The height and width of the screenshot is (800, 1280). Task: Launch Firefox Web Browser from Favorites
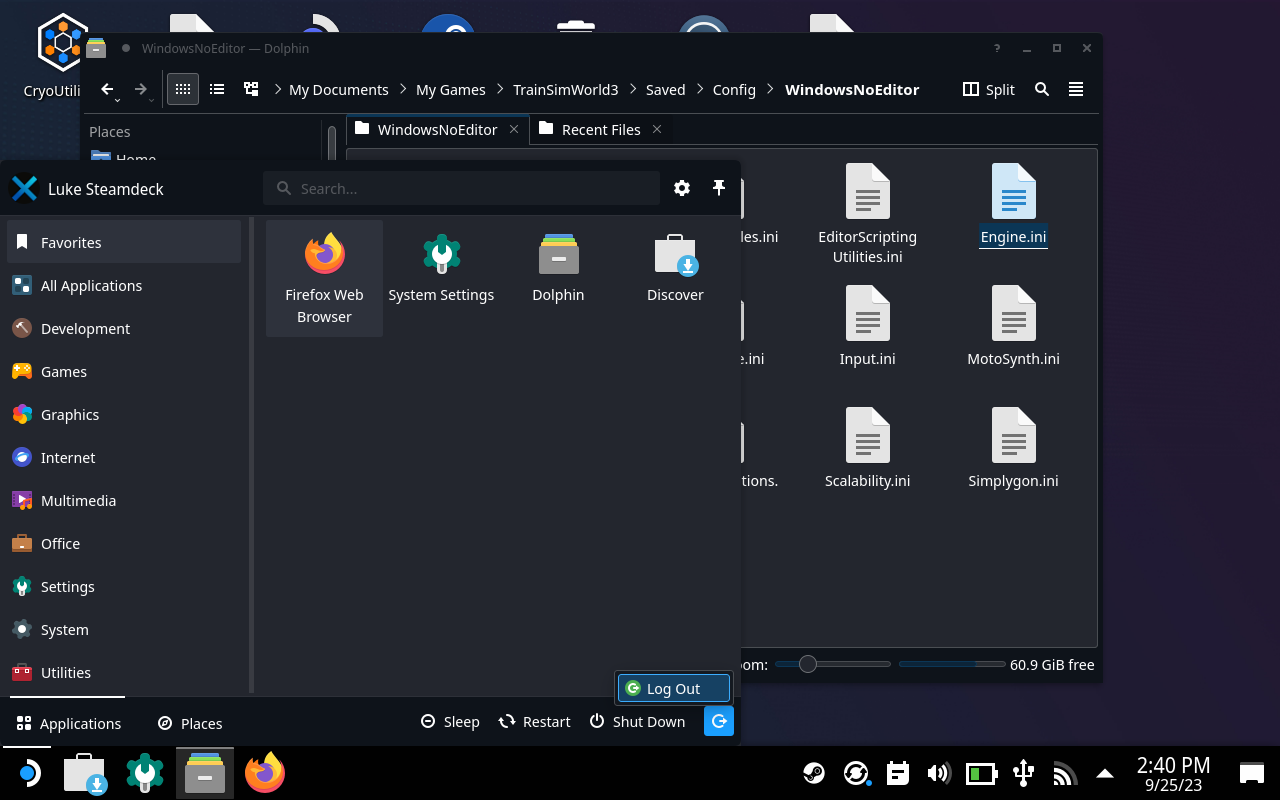324,277
